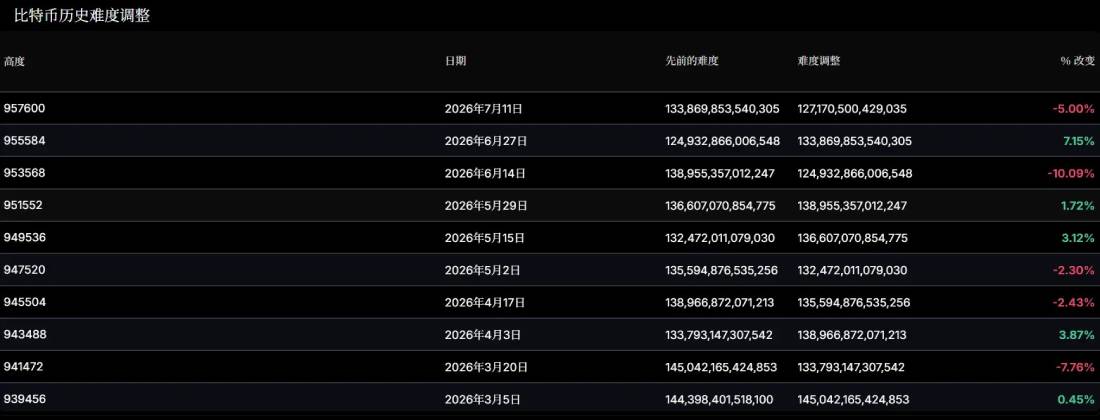This screenshot has width=1100, height=420.
Task: Click the 比特币历史难度调整 title
Action: [82, 16]
